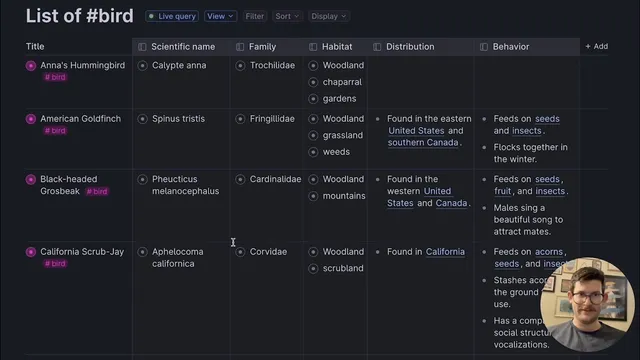Image resolution: width=640 pixels, height=360 pixels.
Task: Click Flocks together in the winter text
Action: (x=530, y=153)
